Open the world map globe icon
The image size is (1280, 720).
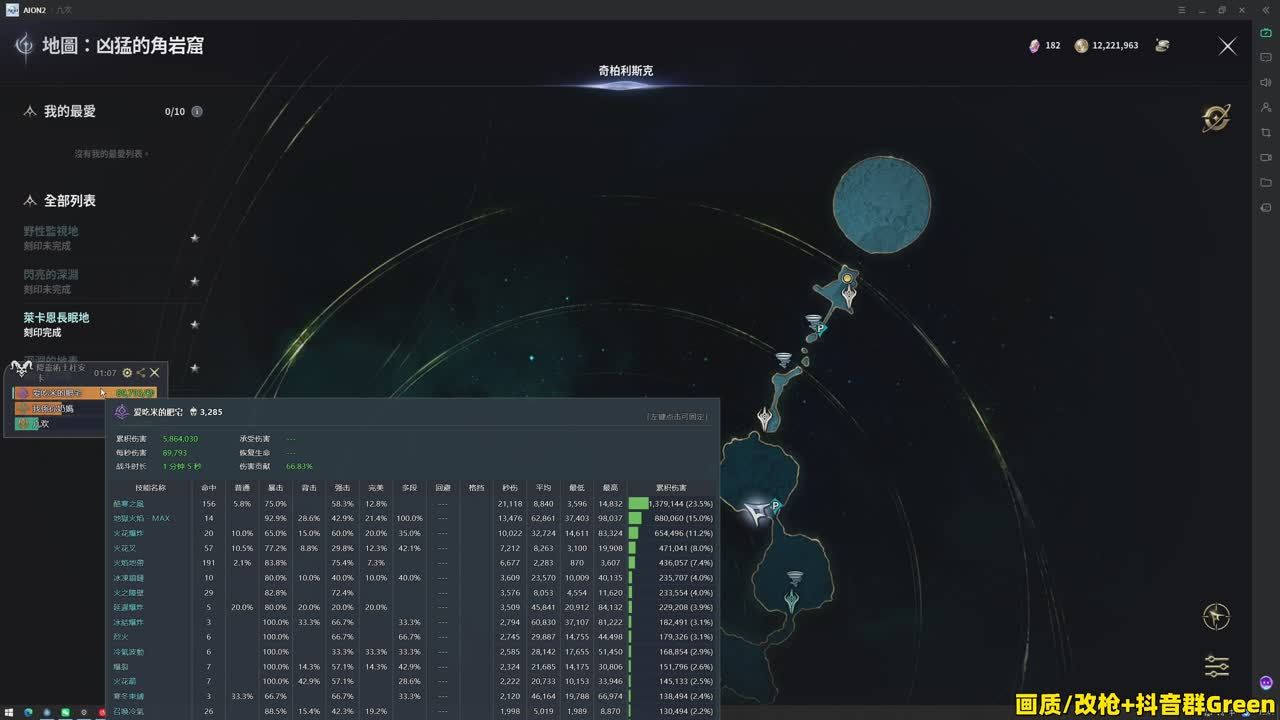click(x=1216, y=118)
